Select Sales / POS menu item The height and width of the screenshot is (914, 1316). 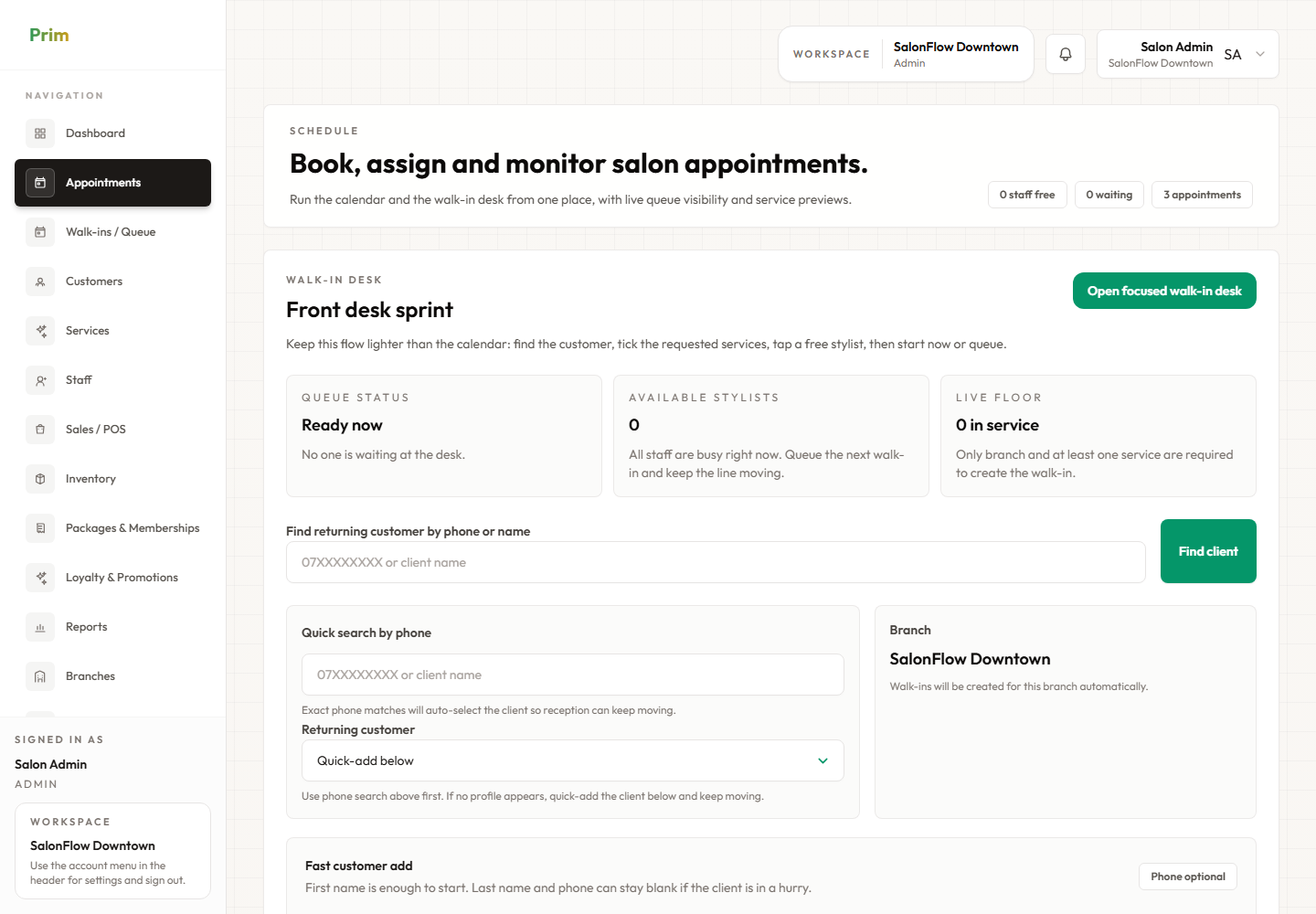pyautogui.click(x=96, y=430)
